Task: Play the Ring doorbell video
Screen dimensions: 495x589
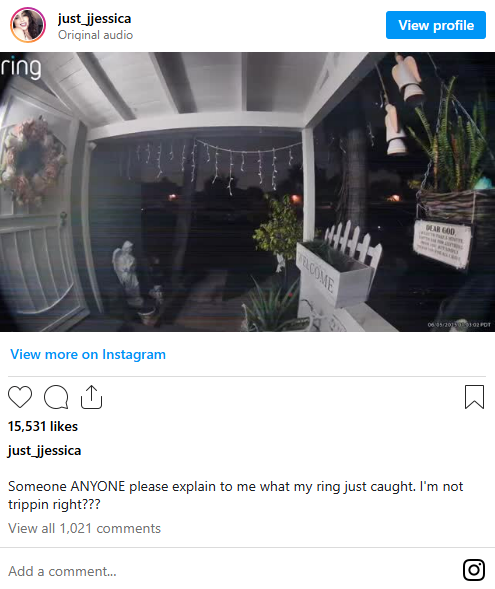Action: (x=248, y=192)
